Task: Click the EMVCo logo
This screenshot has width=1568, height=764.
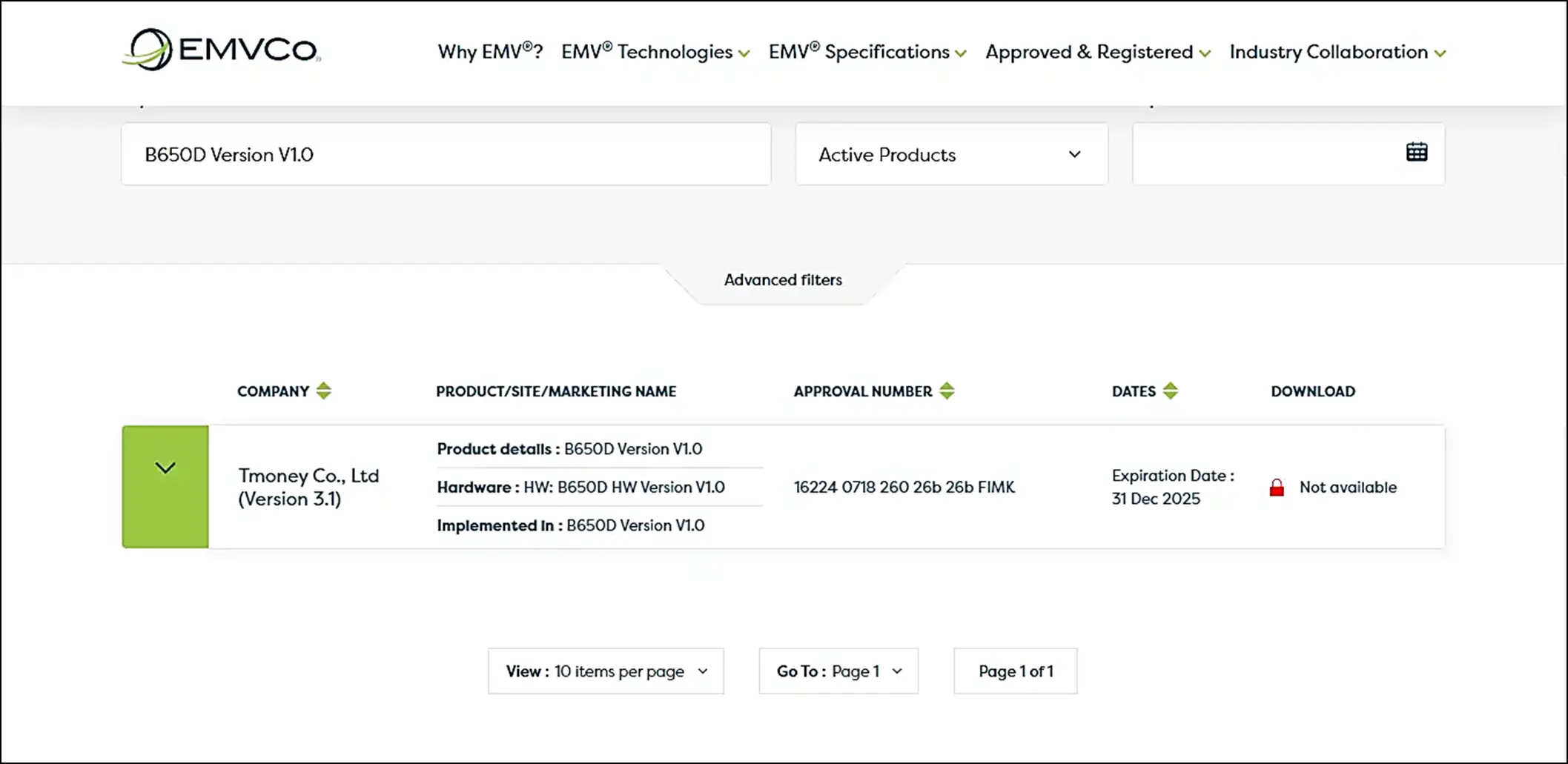Action: click(x=222, y=50)
